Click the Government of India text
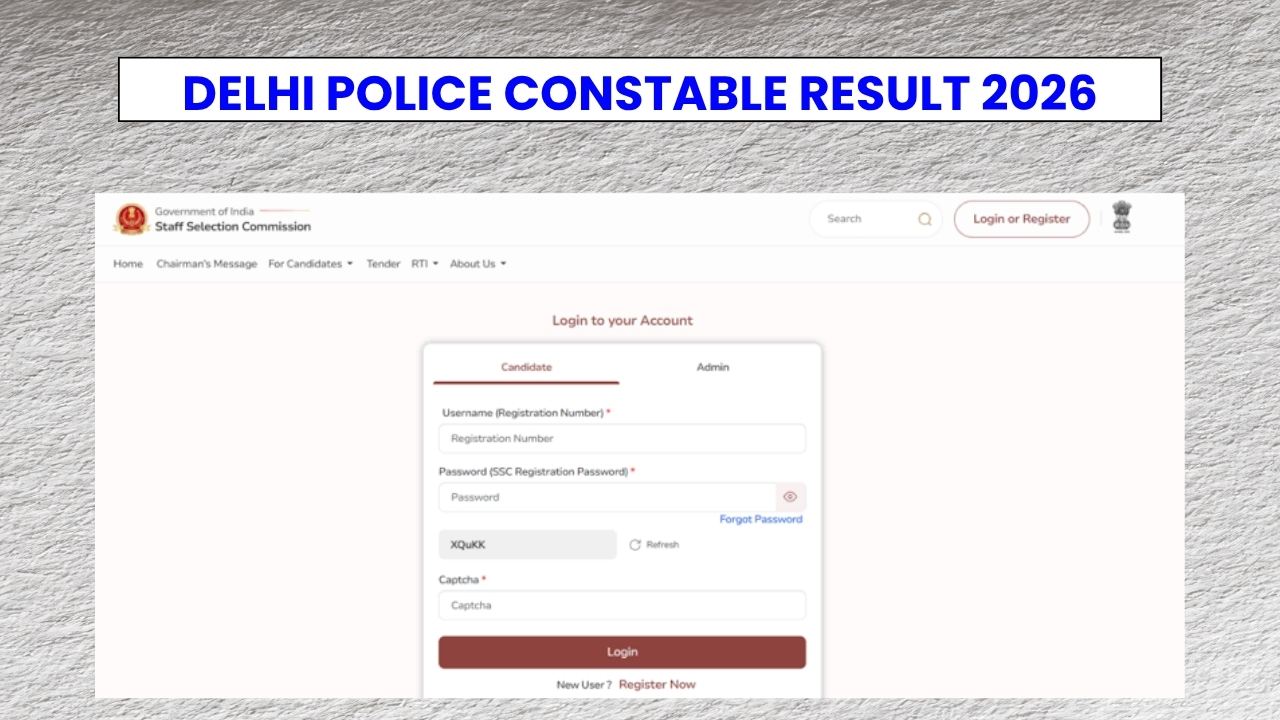The height and width of the screenshot is (720, 1280). [204, 212]
